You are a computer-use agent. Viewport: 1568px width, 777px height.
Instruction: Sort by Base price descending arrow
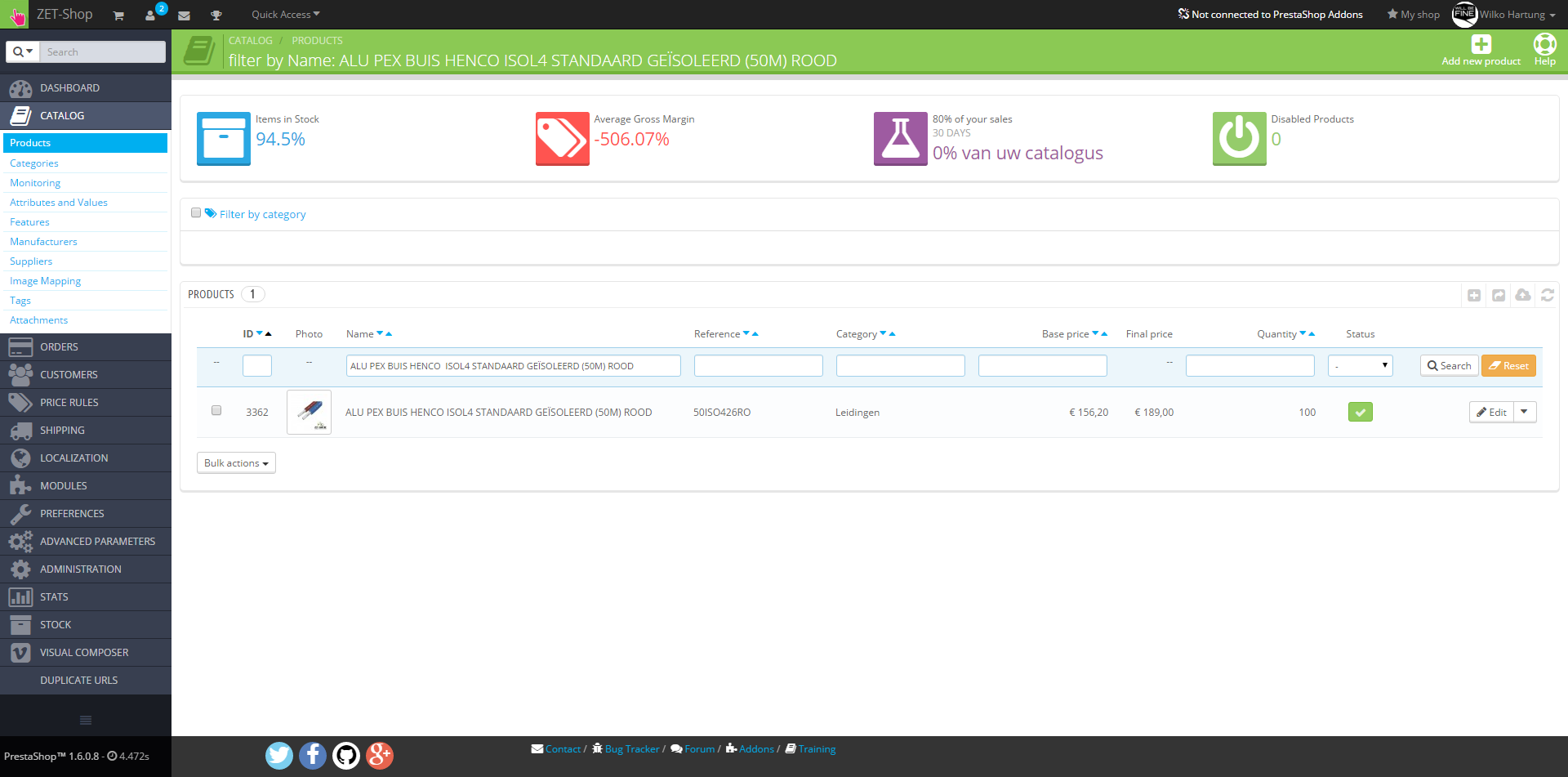tap(1095, 334)
